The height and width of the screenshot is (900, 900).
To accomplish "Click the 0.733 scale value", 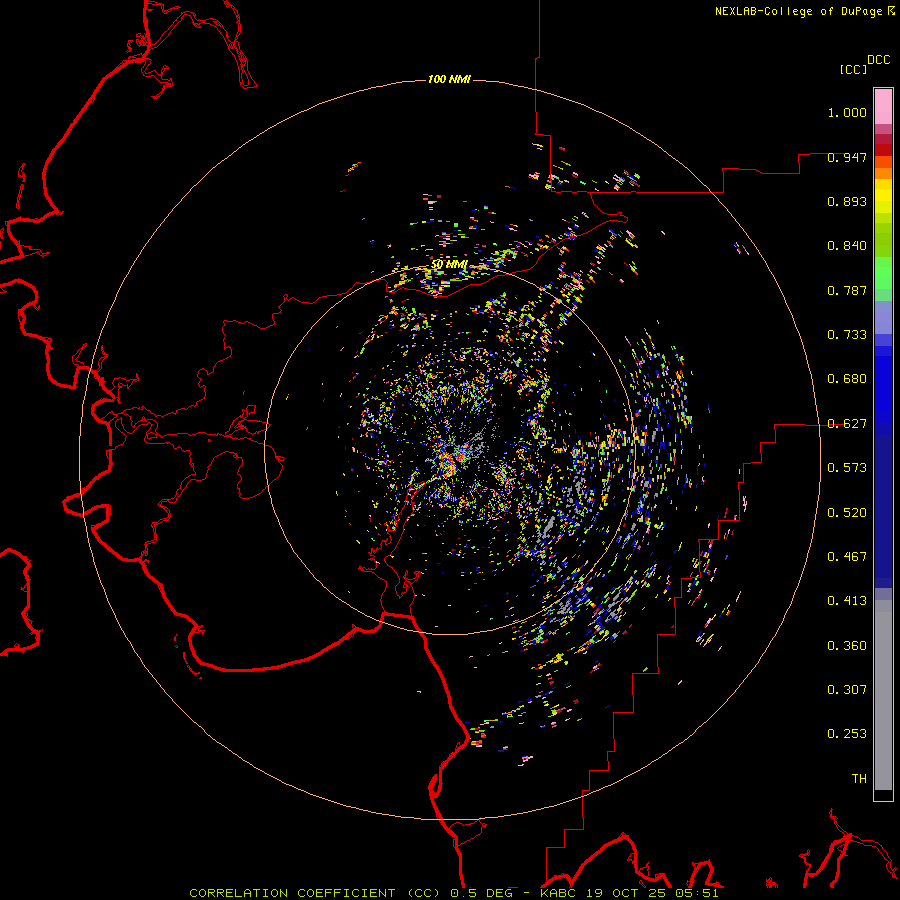I will [x=847, y=335].
